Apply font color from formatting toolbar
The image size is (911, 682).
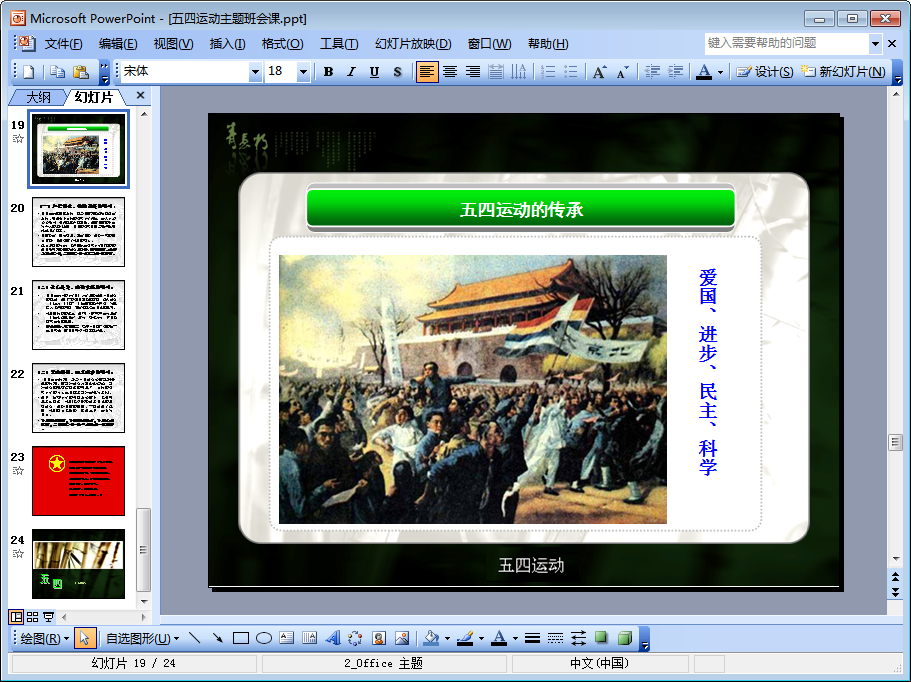pyautogui.click(x=704, y=71)
